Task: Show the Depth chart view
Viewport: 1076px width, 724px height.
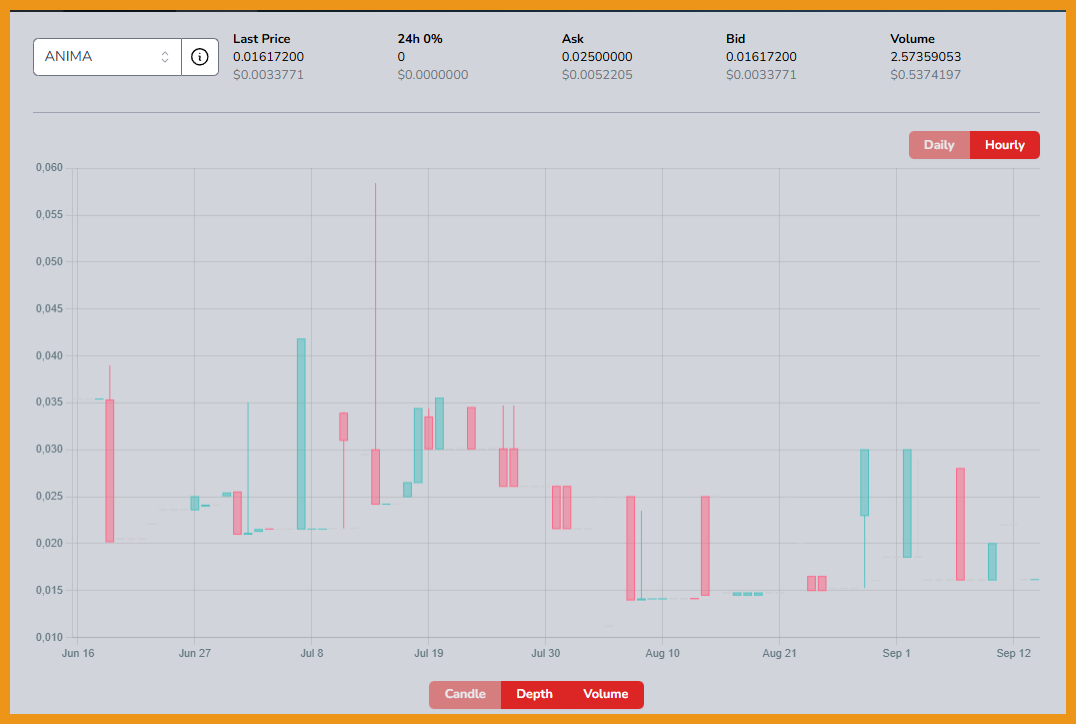Action: (534, 694)
